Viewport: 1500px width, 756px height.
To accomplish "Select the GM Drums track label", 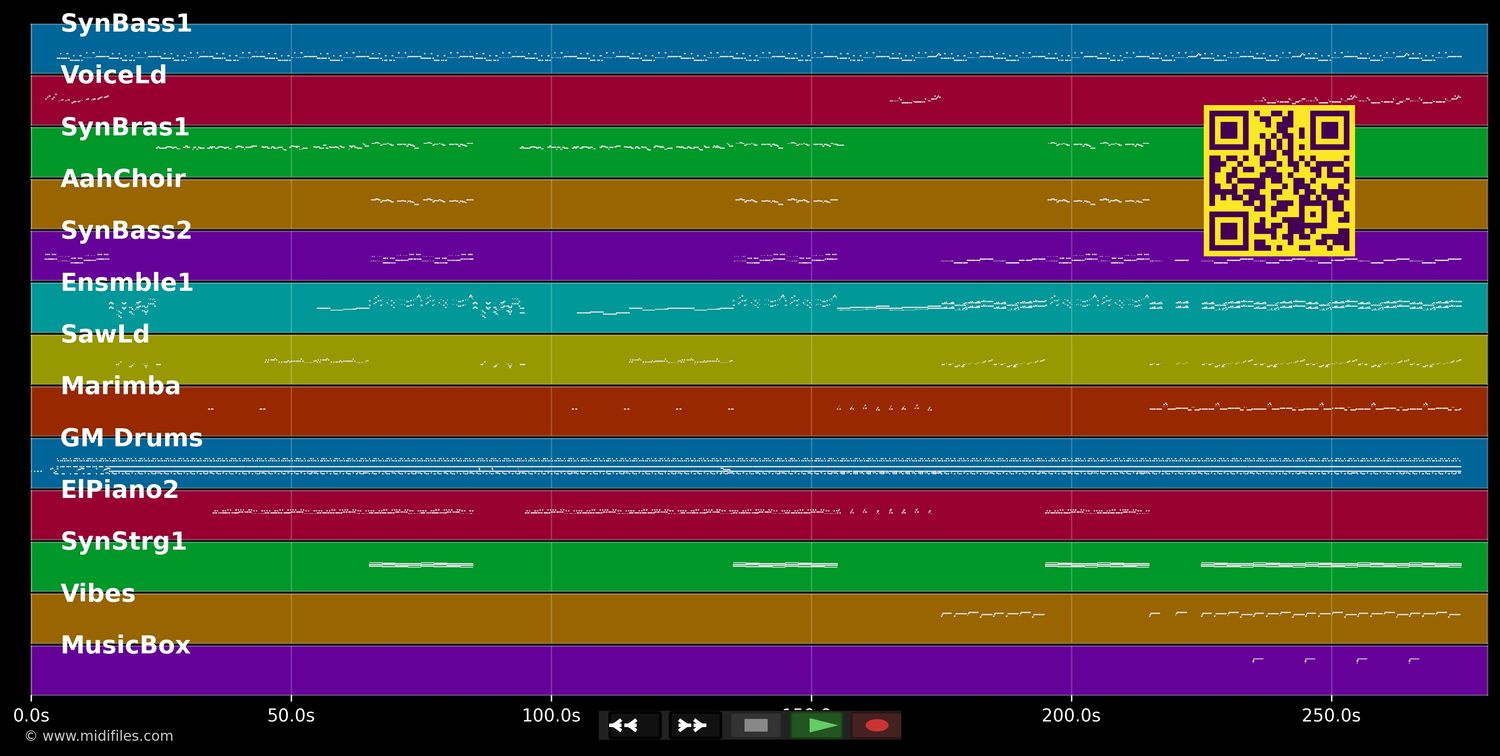I will pyautogui.click(x=132, y=437).
